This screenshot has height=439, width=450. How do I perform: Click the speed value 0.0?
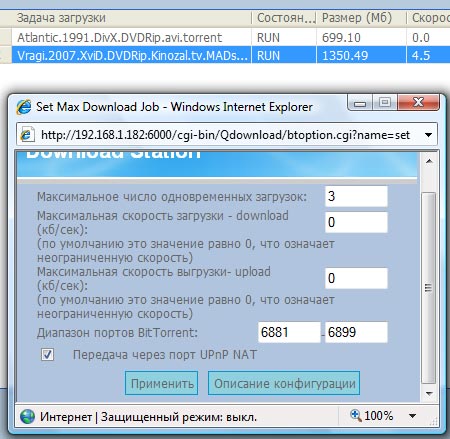(421, 38)
